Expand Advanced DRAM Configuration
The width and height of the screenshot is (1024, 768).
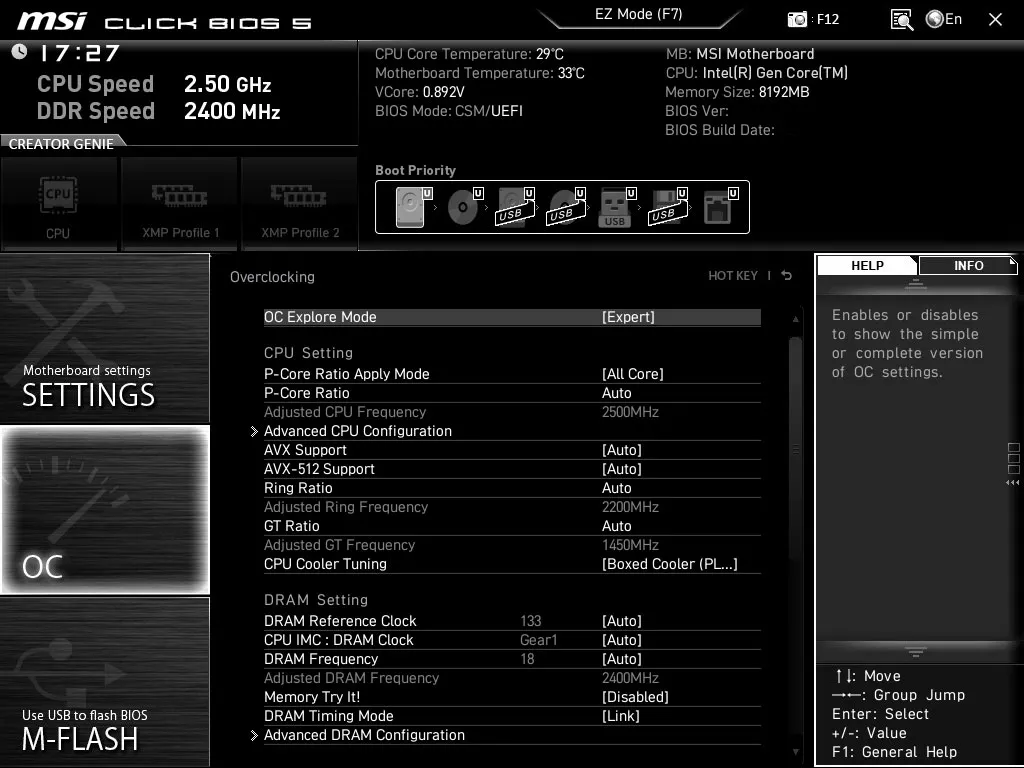[x=364, y=735]
